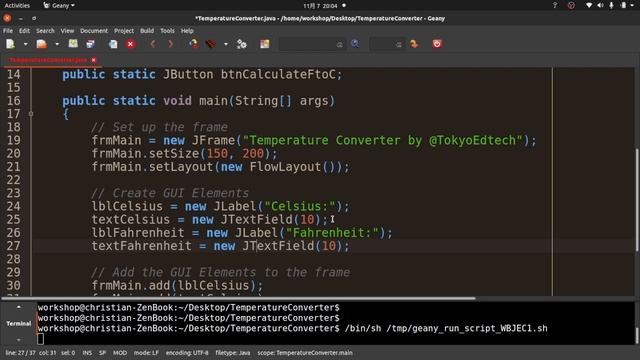Jump to the entered line number

click(x=414, y=44)
